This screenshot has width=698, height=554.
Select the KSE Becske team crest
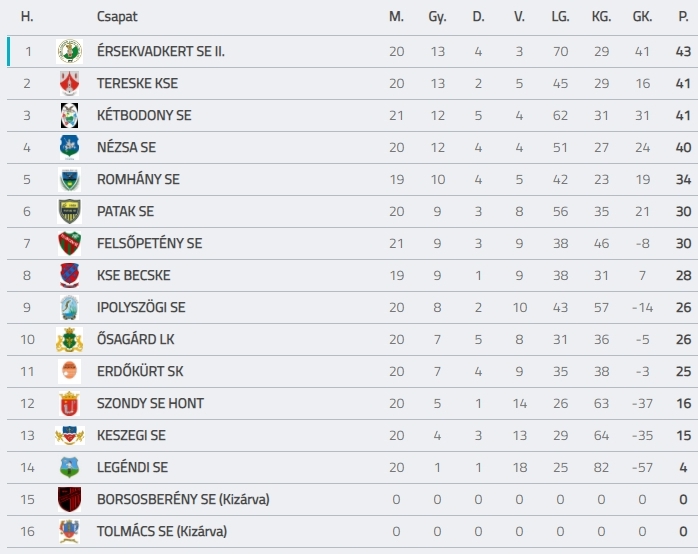pyautogui.click(x=69, y=275)
